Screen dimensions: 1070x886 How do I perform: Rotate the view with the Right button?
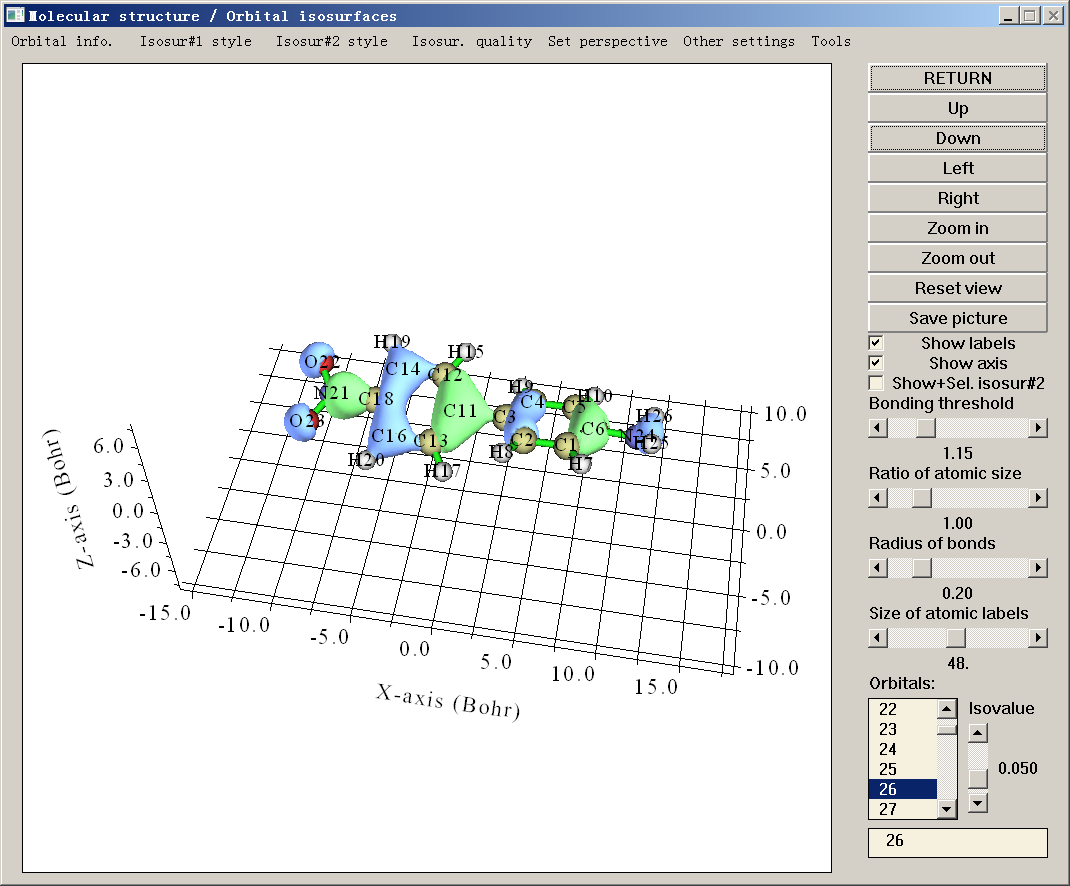tap(957, 198)
